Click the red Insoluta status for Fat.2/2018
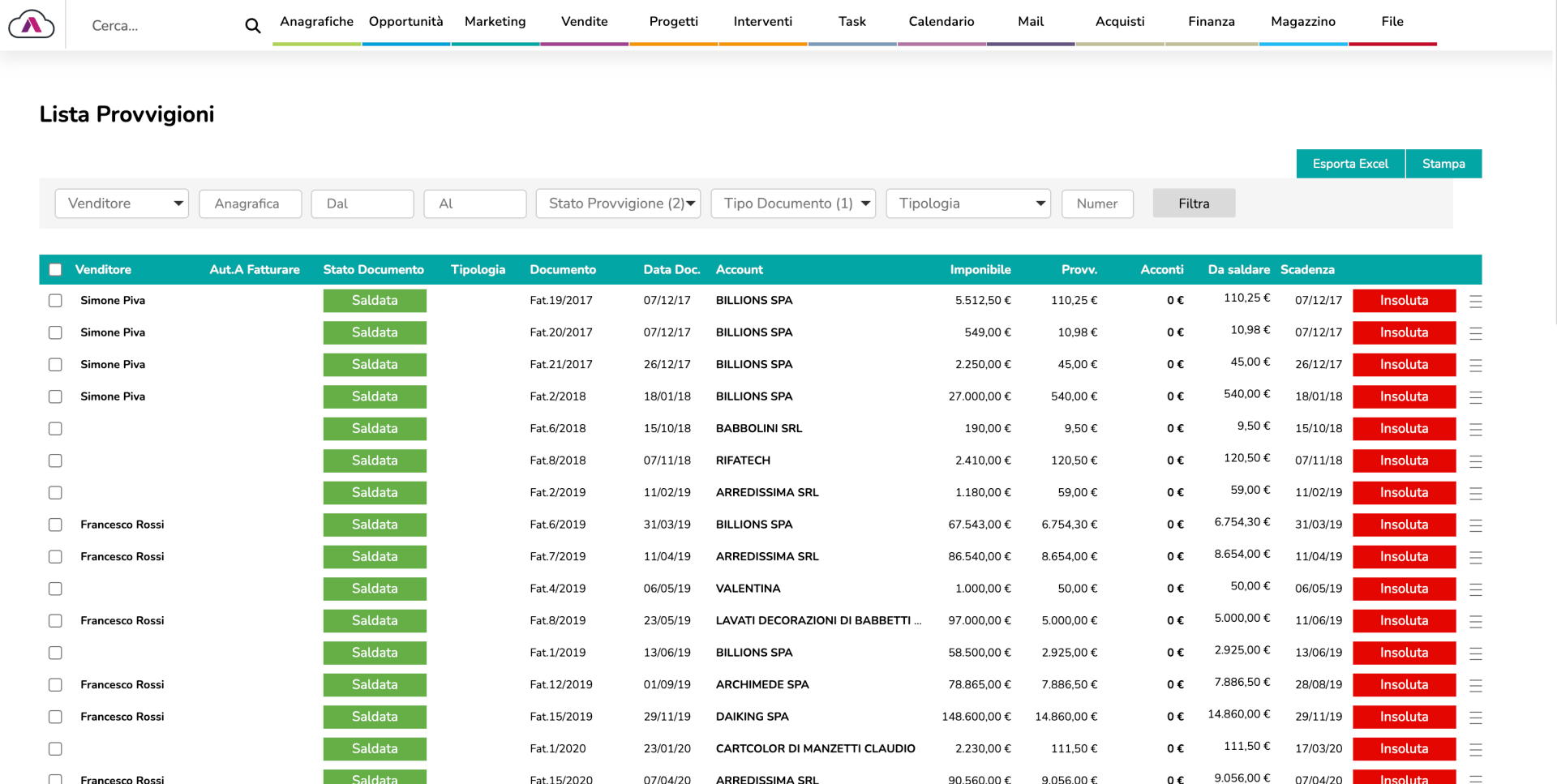The image size is (1557, 784). coord(1404,396)
